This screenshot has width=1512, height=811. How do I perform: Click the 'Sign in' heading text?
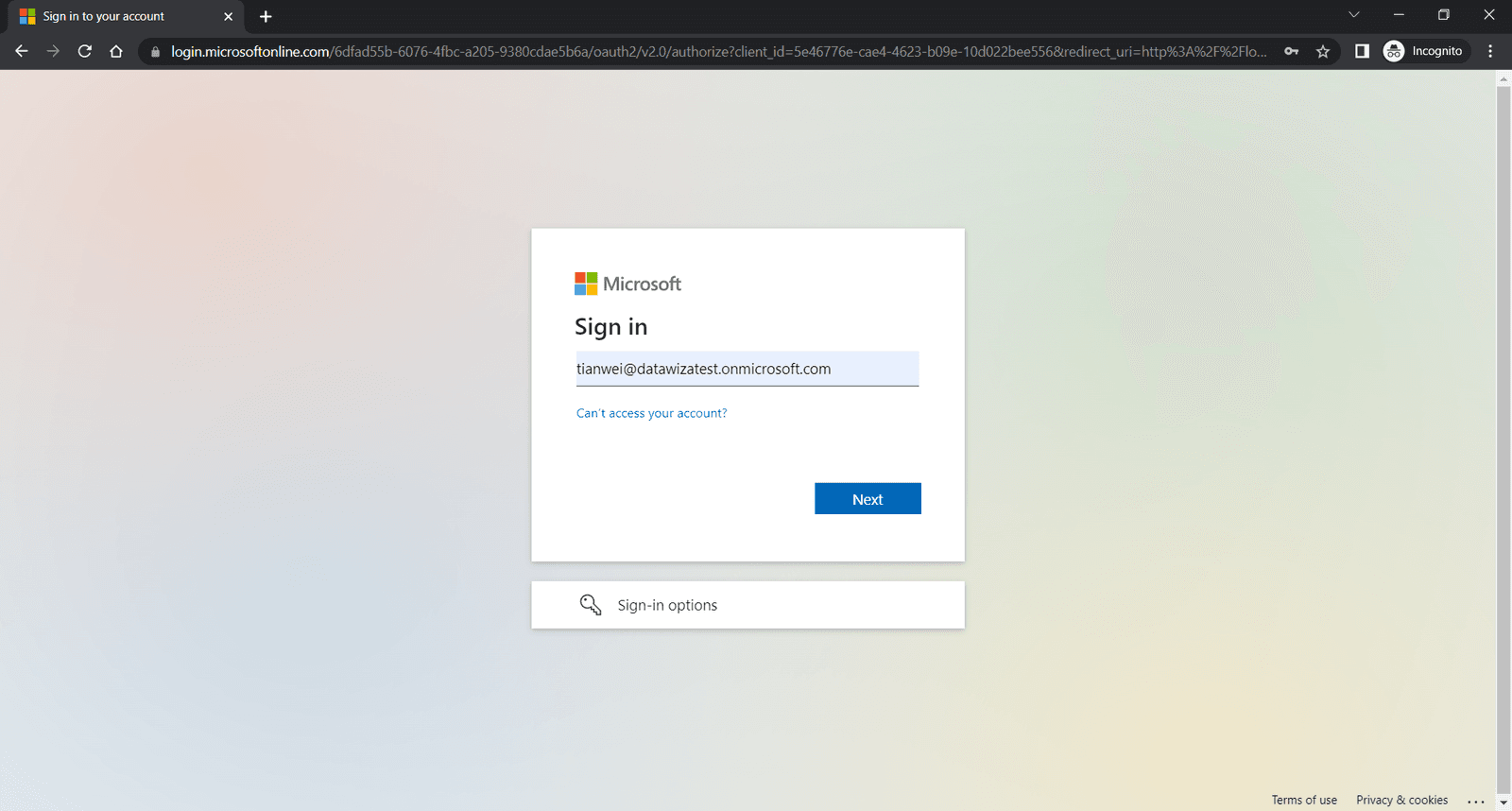[x=611, y=327]
